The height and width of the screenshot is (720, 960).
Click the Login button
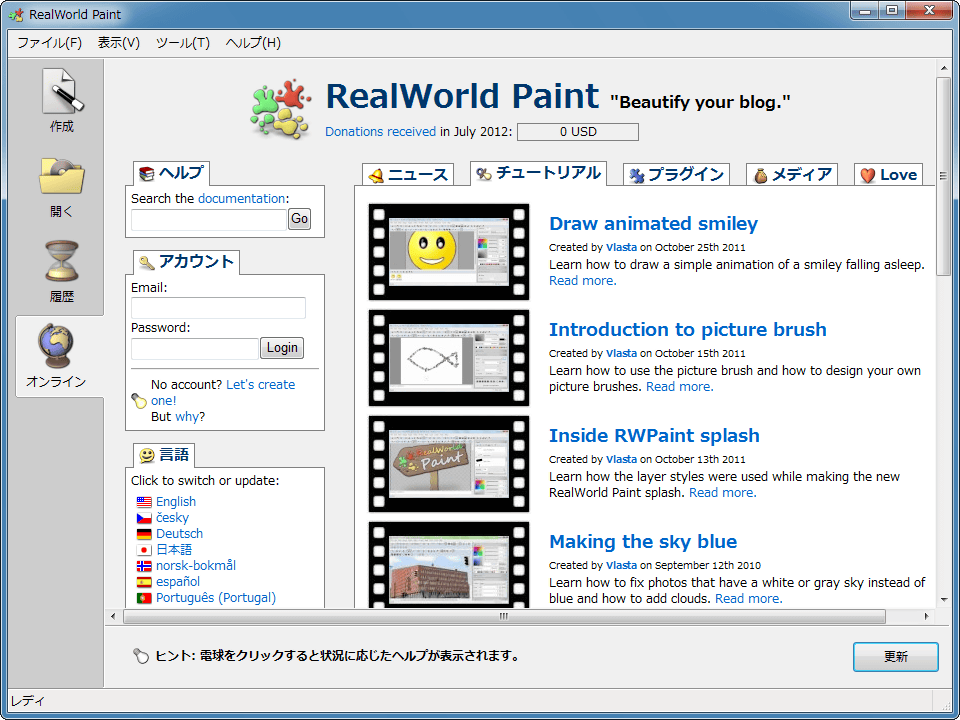[x=282, y=348]
